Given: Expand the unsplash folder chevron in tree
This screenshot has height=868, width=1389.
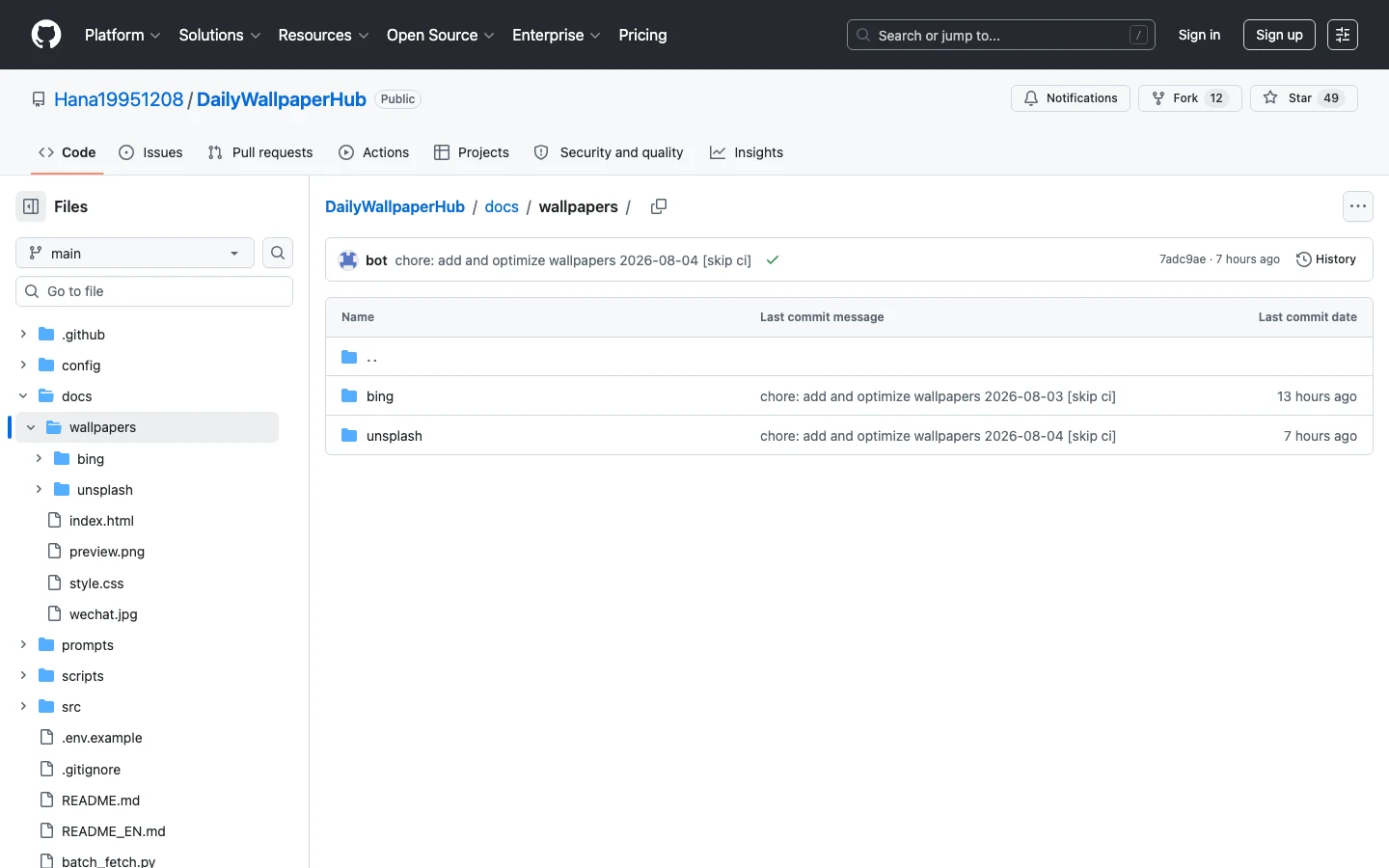Looking at the screenshot, I should point(39,489).
